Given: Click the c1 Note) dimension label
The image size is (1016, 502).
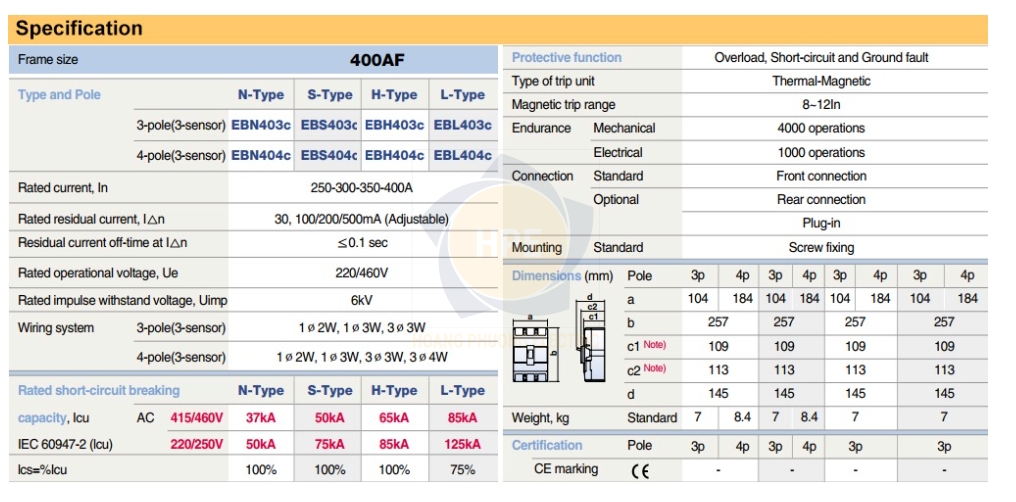Looking at the screenshot, I should (x=646, y=346).
